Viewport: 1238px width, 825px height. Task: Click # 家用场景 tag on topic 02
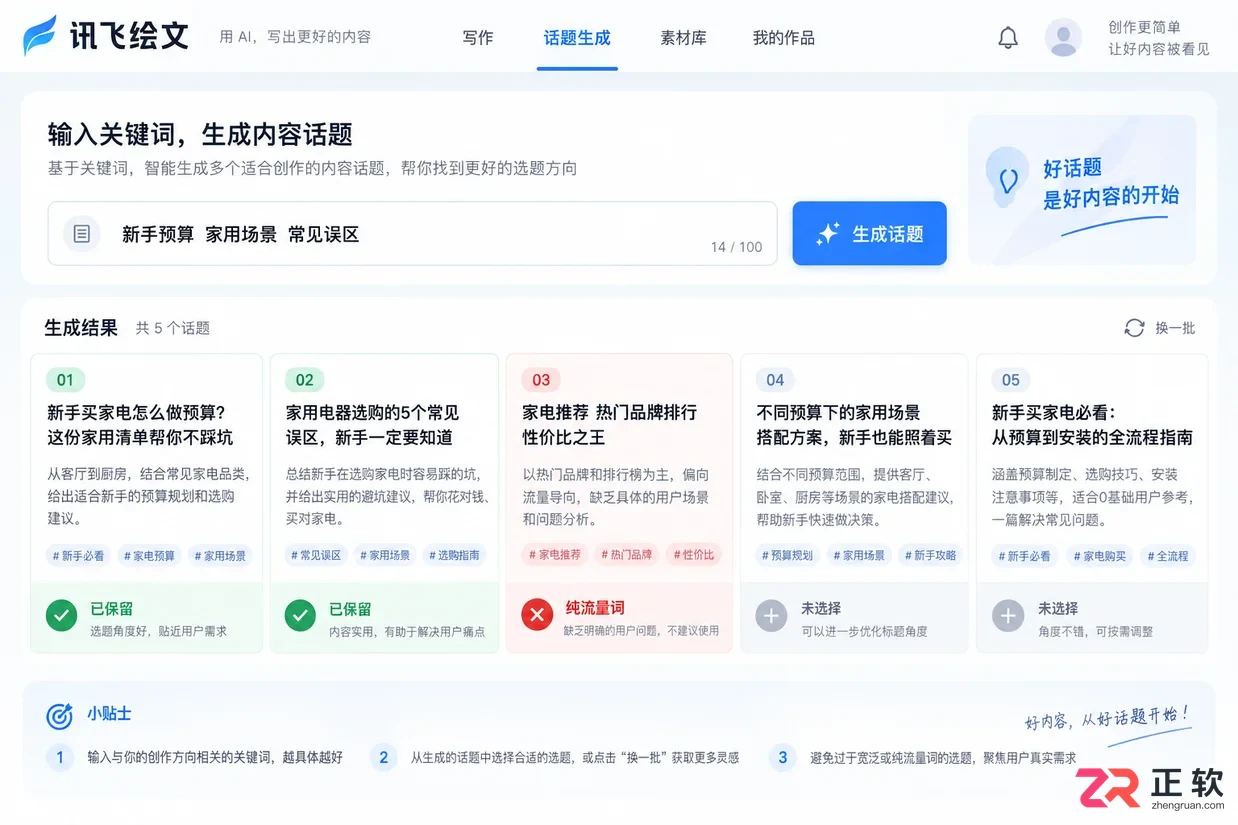coord(386,555)
